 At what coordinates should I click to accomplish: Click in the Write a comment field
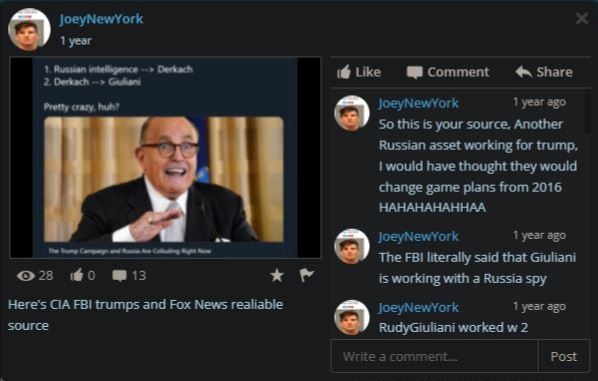pyautogui.click(x=434, y=356)
